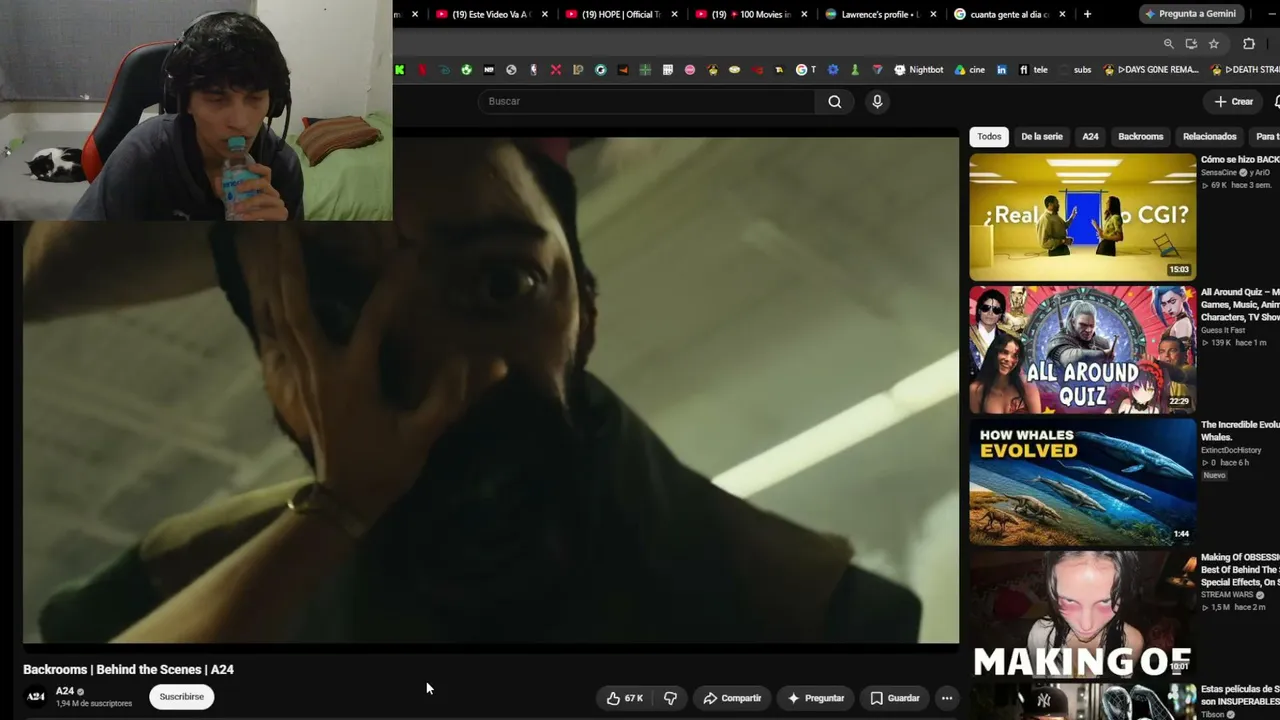Open the 'cine' Drive bookmark
Viewport: 1280px width, 720px height.
click(x=970, y=70)
